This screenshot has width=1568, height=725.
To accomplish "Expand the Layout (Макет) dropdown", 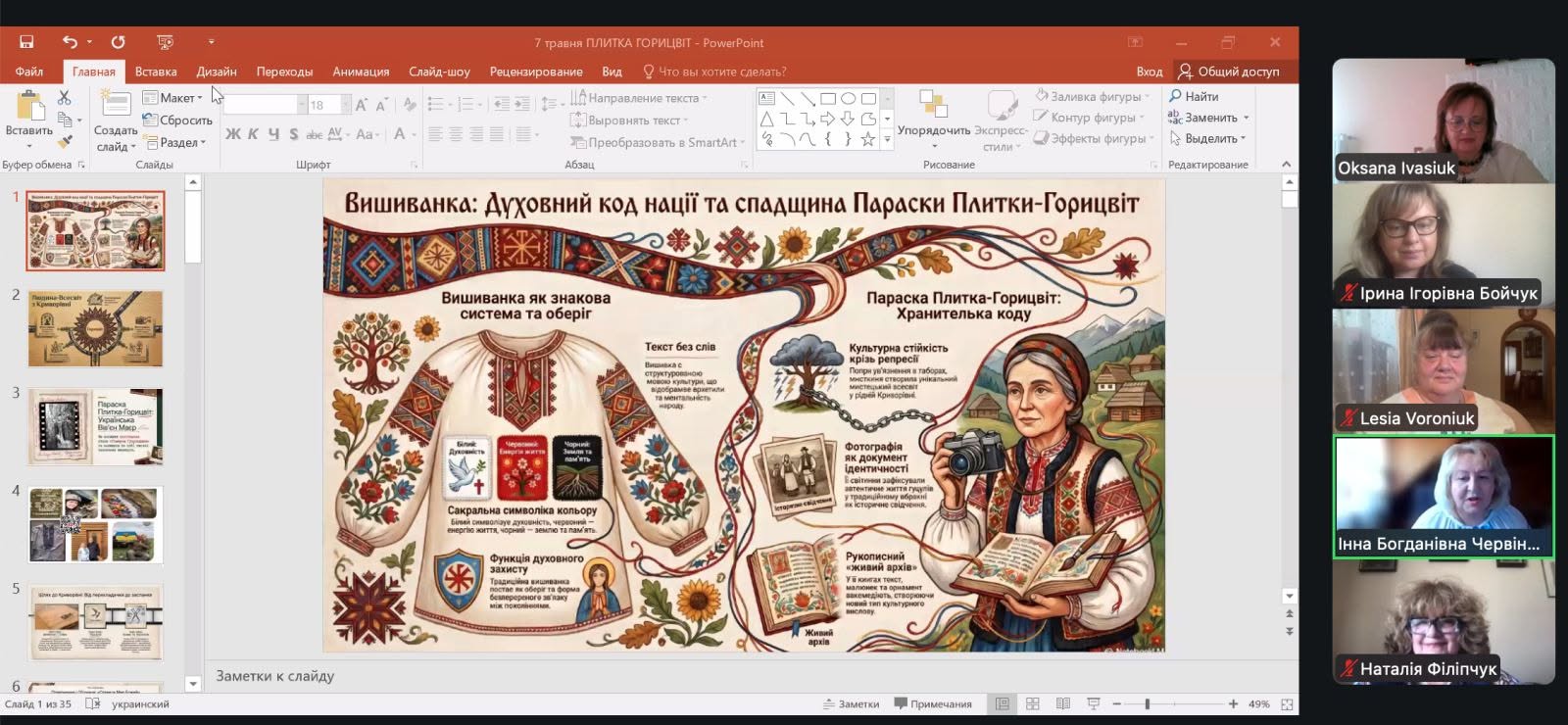I will (x=172, y=98).
